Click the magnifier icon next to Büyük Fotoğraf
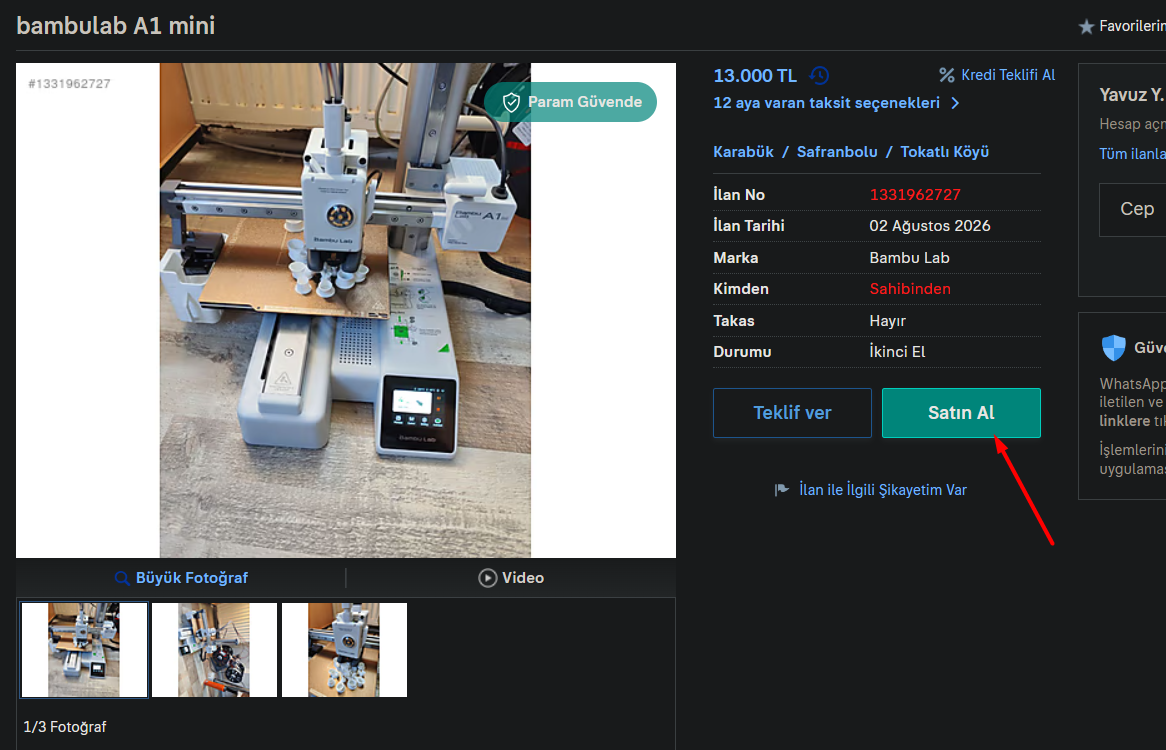The width and height of the screenshot is (1166, 750). (123, 578)
